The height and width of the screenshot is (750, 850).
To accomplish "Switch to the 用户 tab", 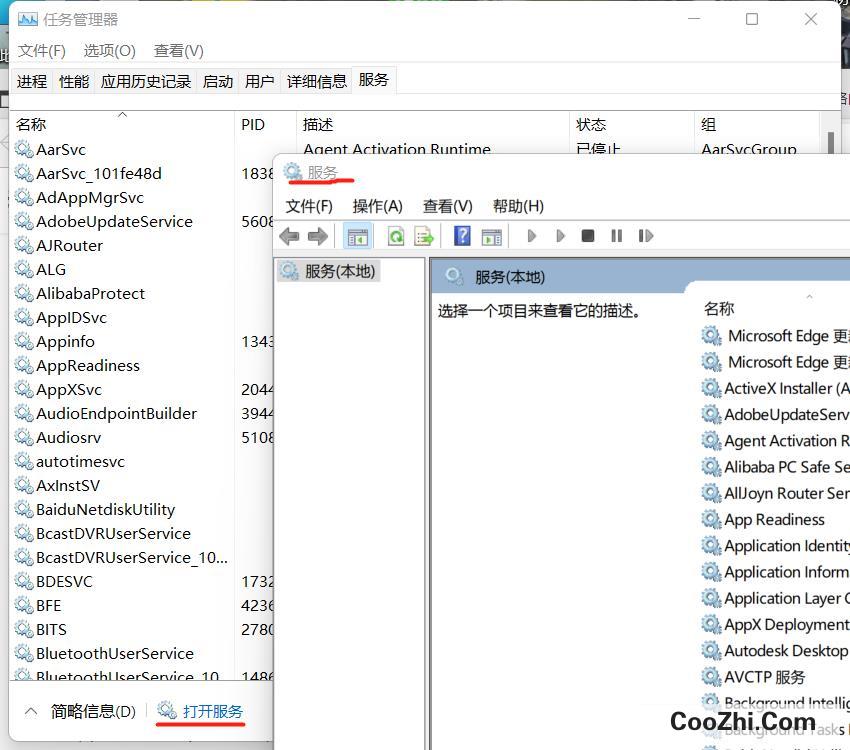I will pyautogui.click(x=259, y=82).
